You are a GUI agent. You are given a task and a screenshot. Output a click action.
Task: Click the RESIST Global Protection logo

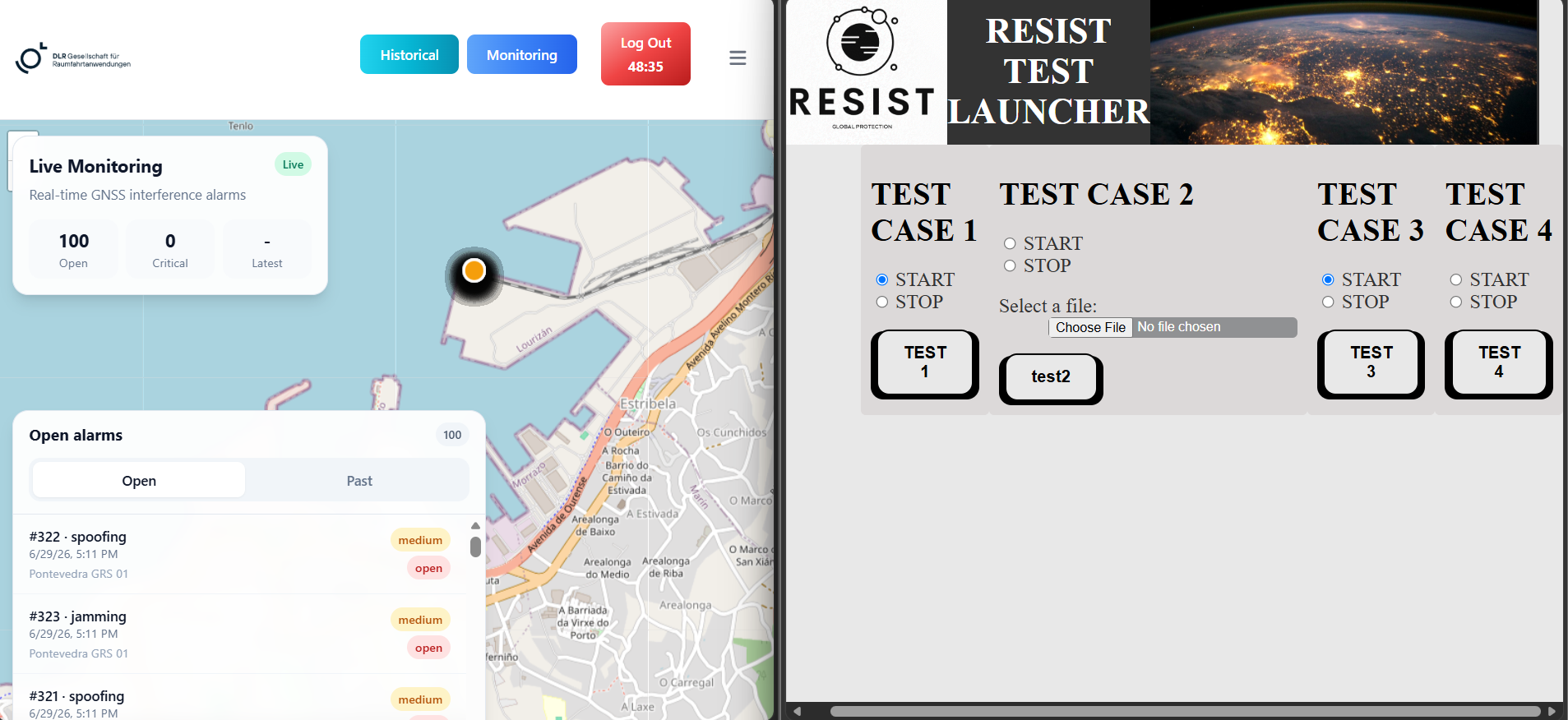[862, 69]
